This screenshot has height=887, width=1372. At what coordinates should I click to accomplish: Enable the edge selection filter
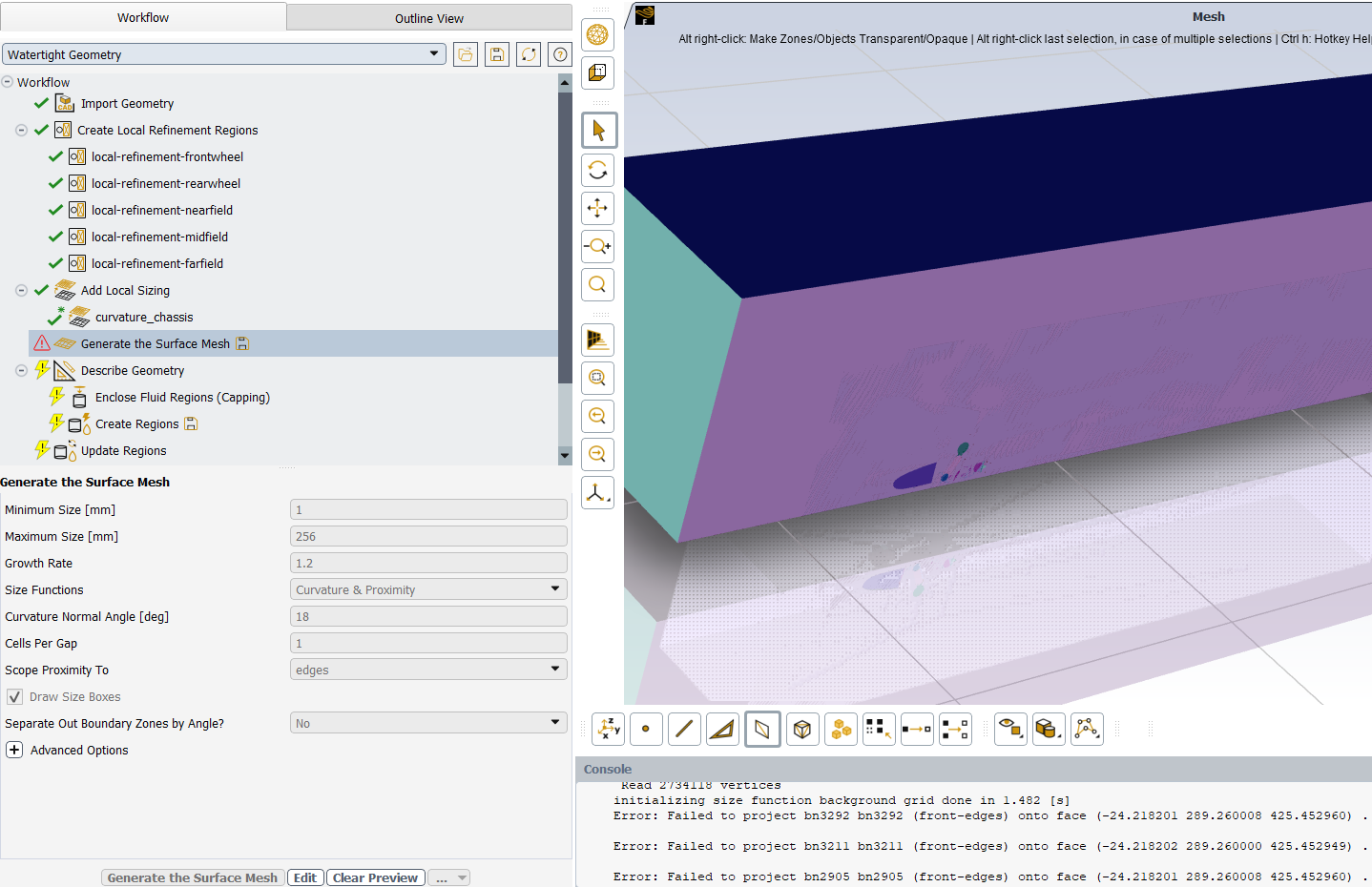pos(684,730)
